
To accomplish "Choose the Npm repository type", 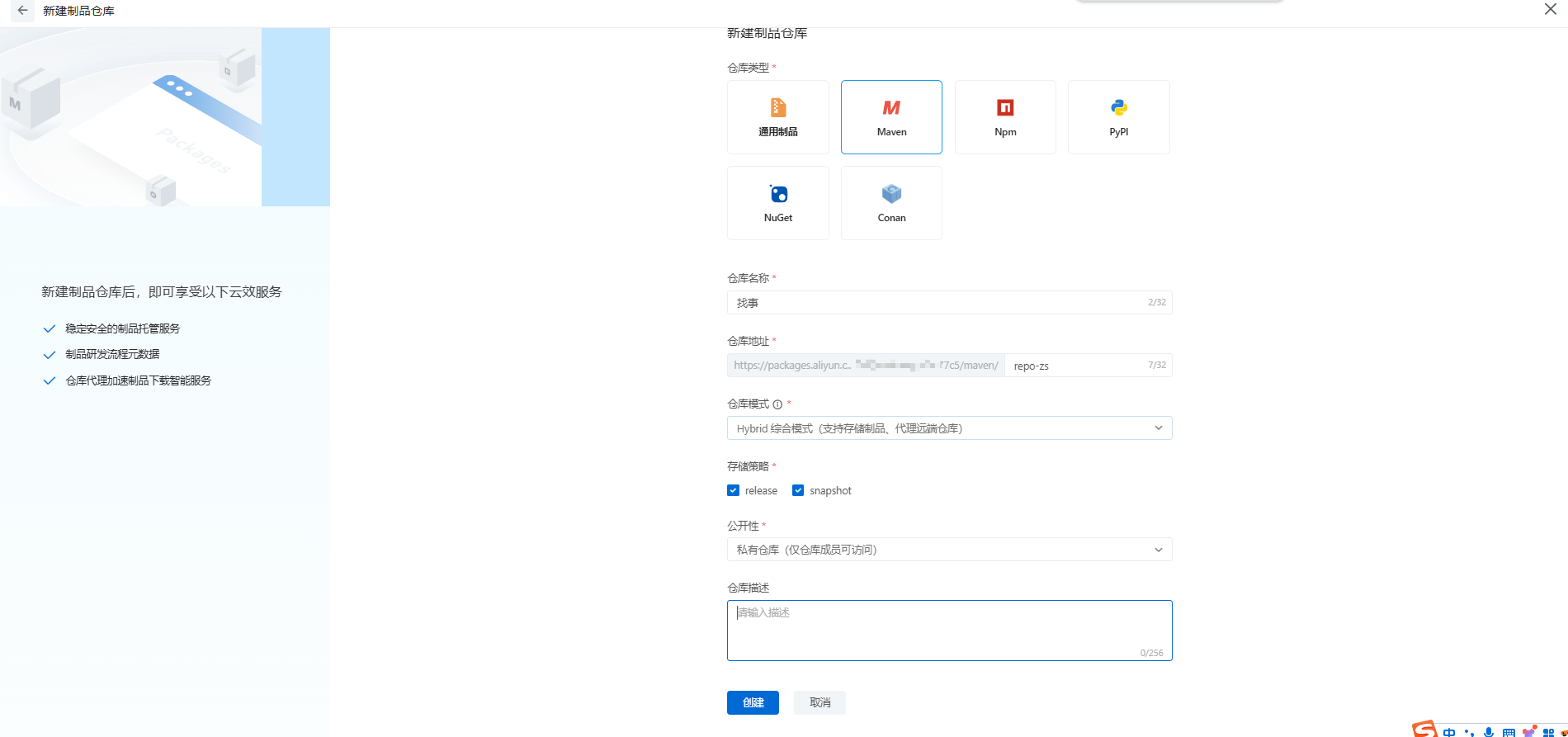I will 1005,117.
